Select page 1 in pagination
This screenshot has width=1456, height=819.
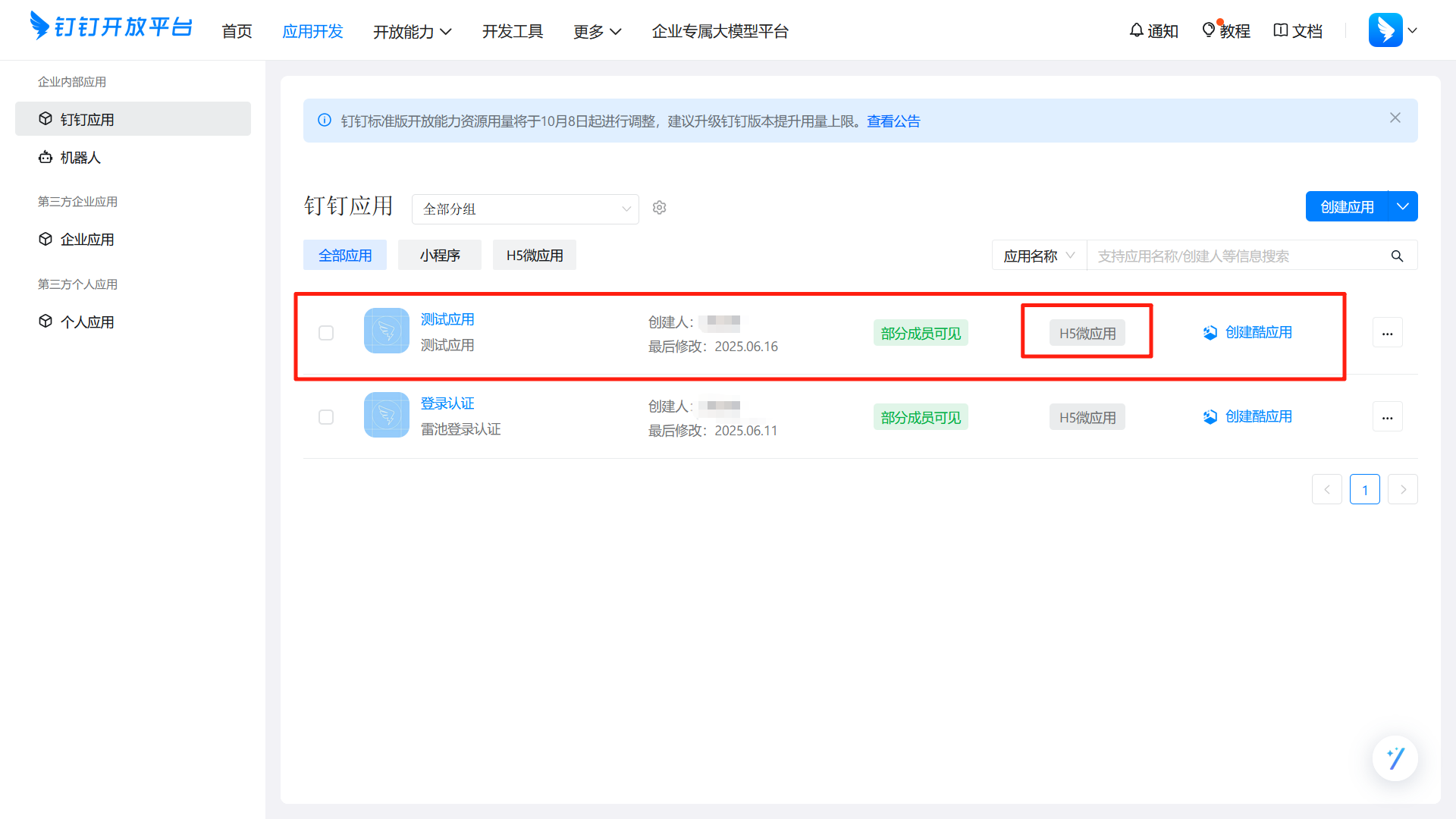pos(1365,490)
